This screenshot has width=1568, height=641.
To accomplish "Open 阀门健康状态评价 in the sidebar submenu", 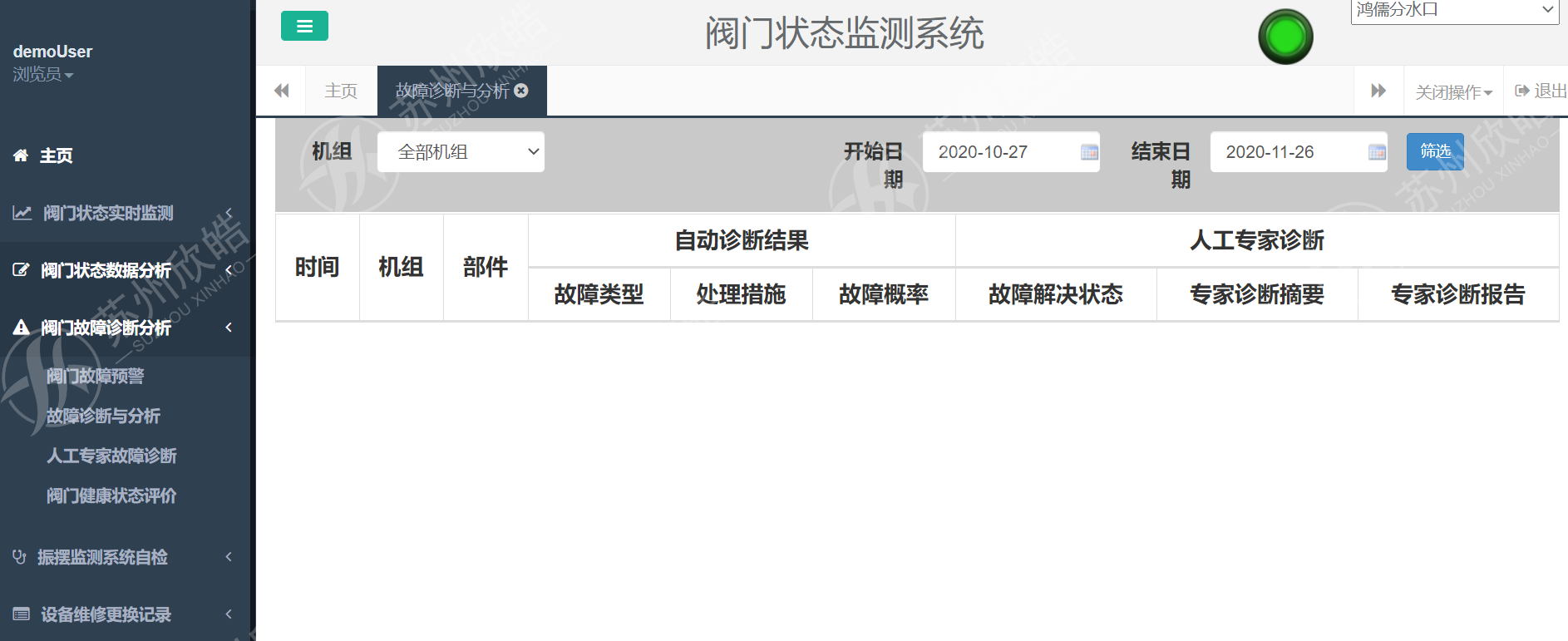I will pos(111,496).
